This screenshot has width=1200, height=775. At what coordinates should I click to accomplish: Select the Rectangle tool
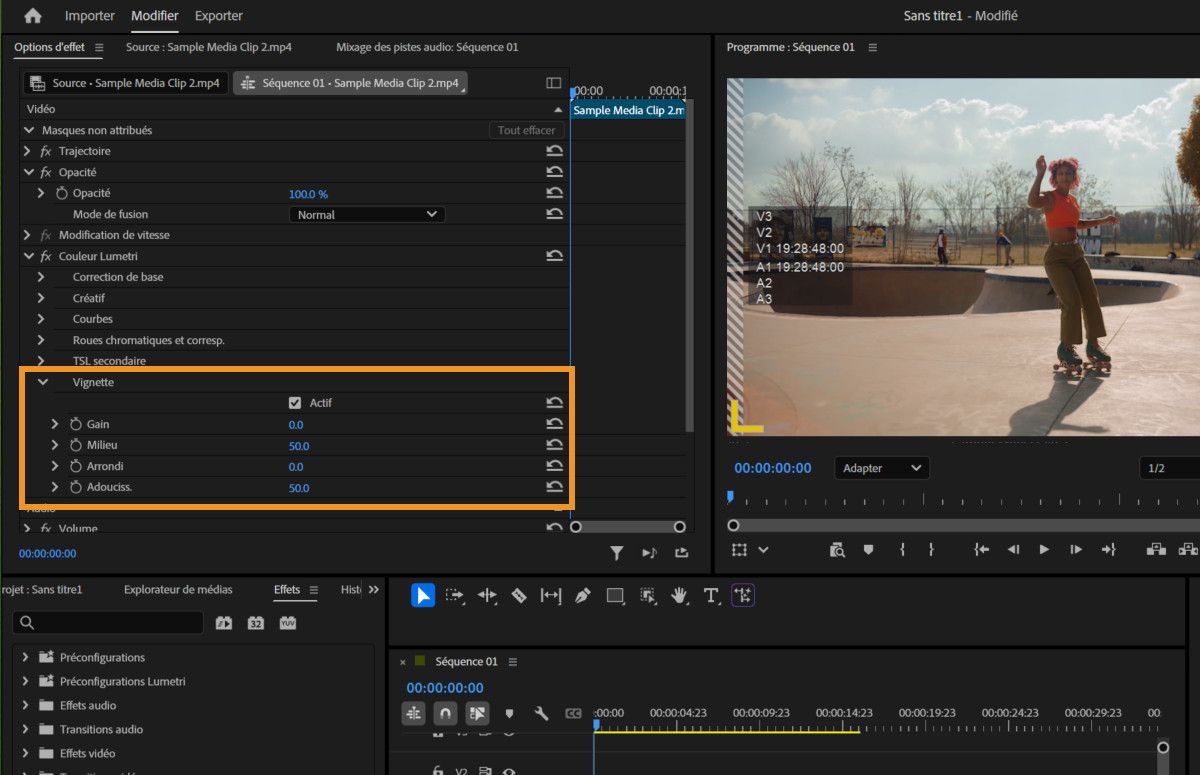click(x=615, y=596)
